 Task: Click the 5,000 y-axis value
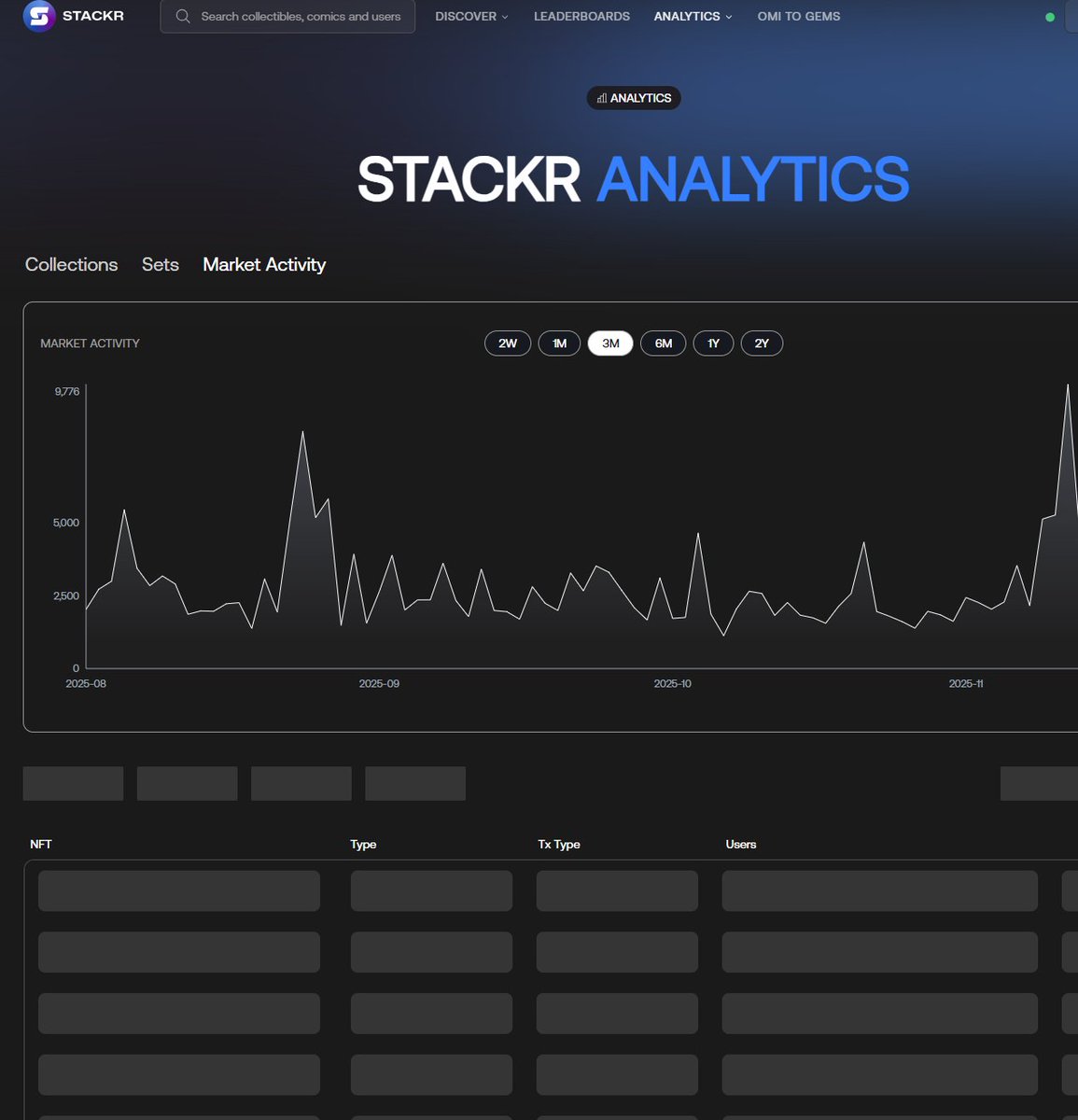pos(66,523)
